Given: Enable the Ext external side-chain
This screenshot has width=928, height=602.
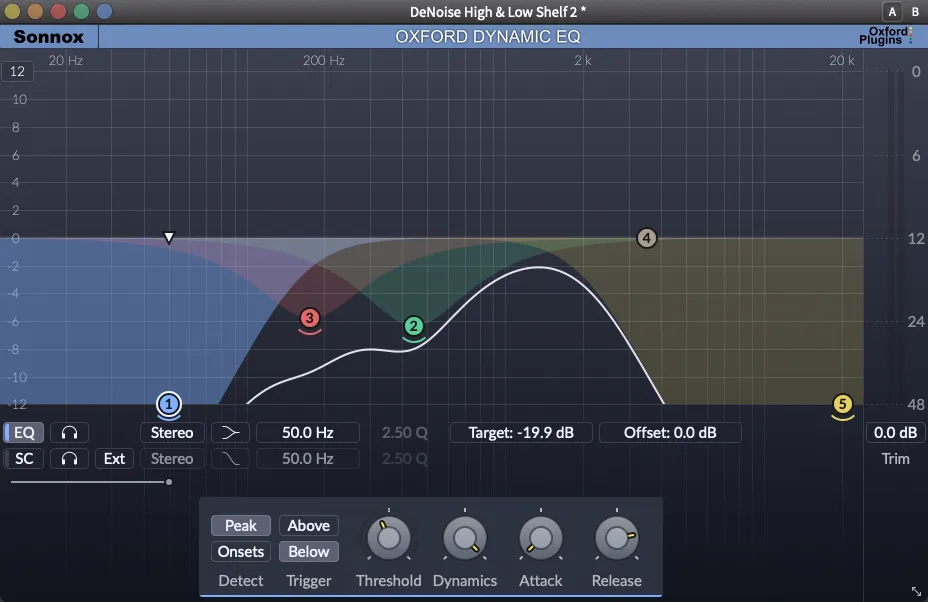Looking at the screenshot, I should click(x=115, y=459).
